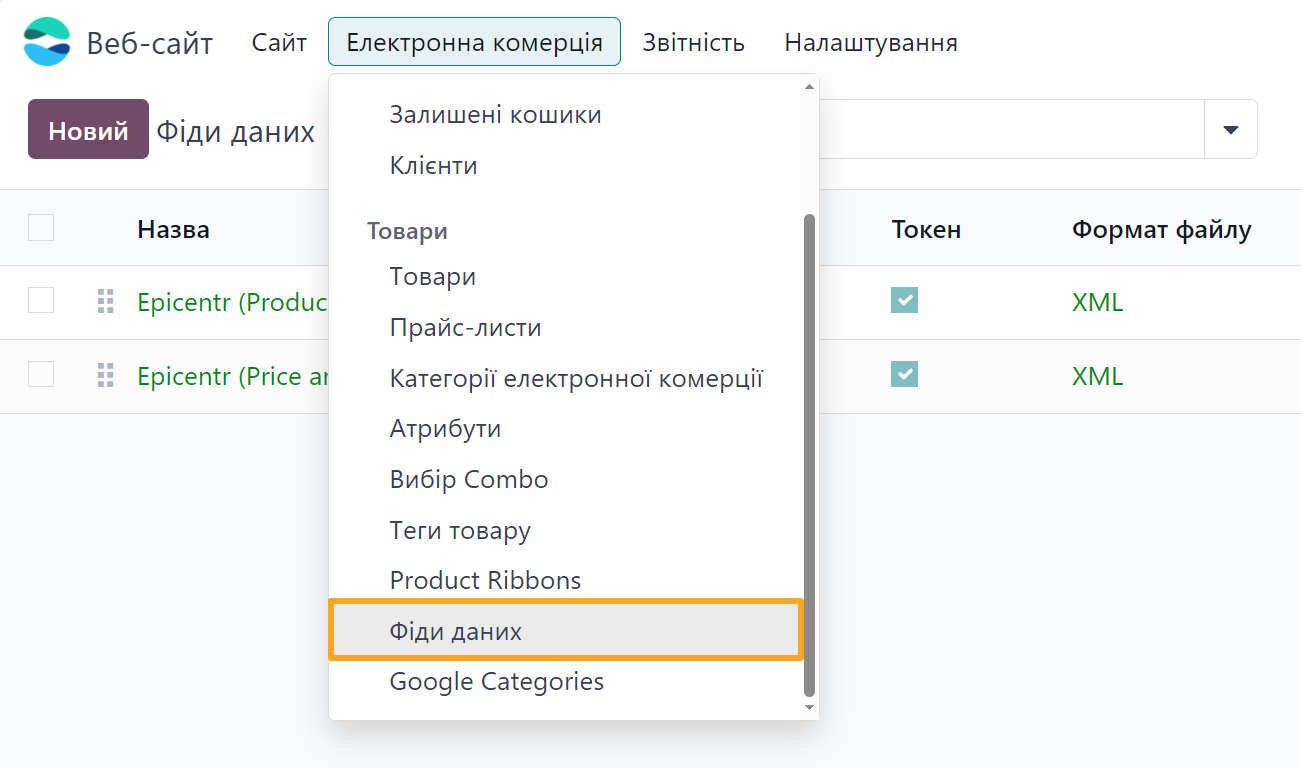The image size is (1301, 768).
Task: Select Фіди даних menu item
Action: pyautogui.click(x=566, y=631)
